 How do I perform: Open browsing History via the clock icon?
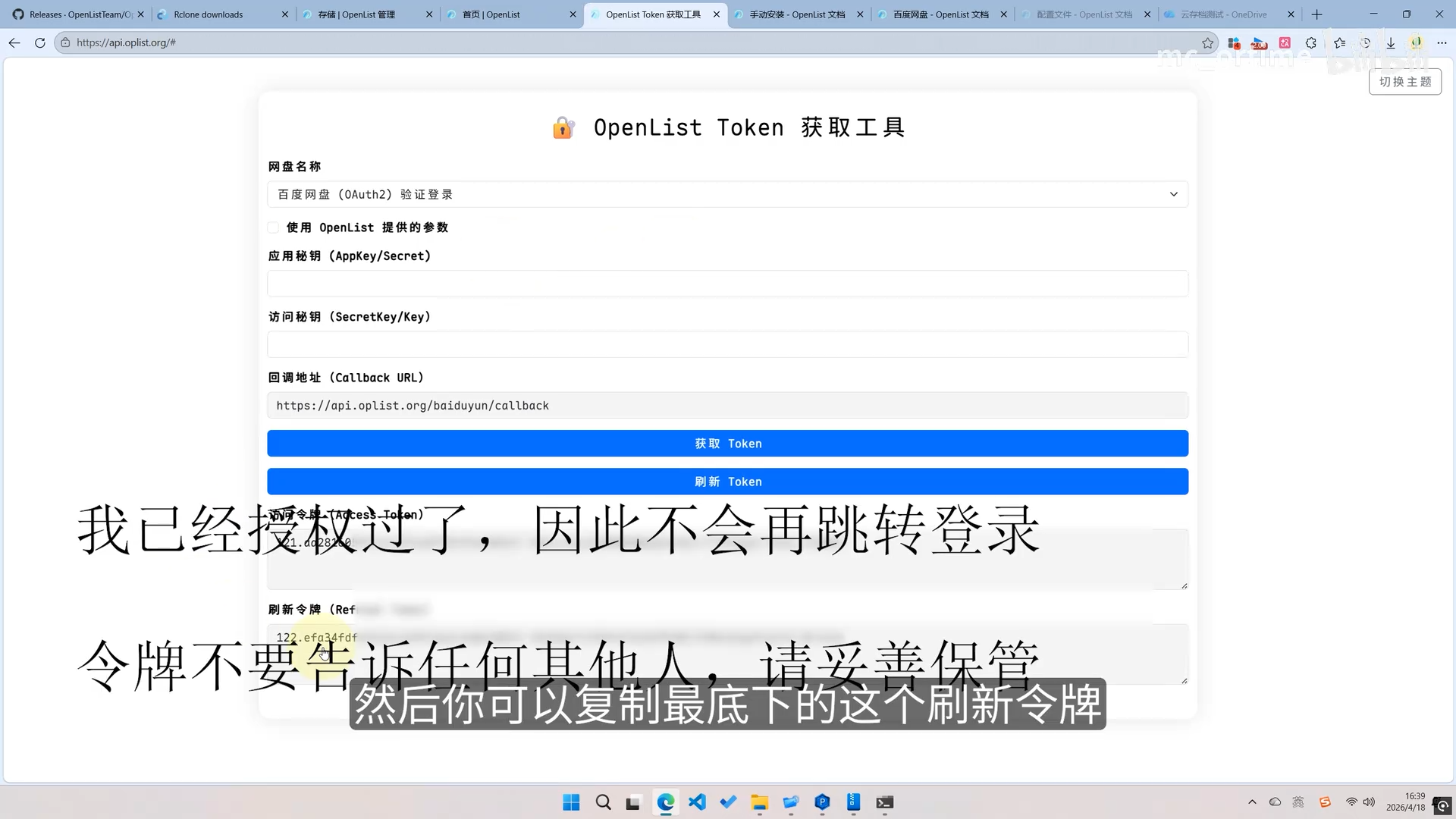pos(1366,43)
